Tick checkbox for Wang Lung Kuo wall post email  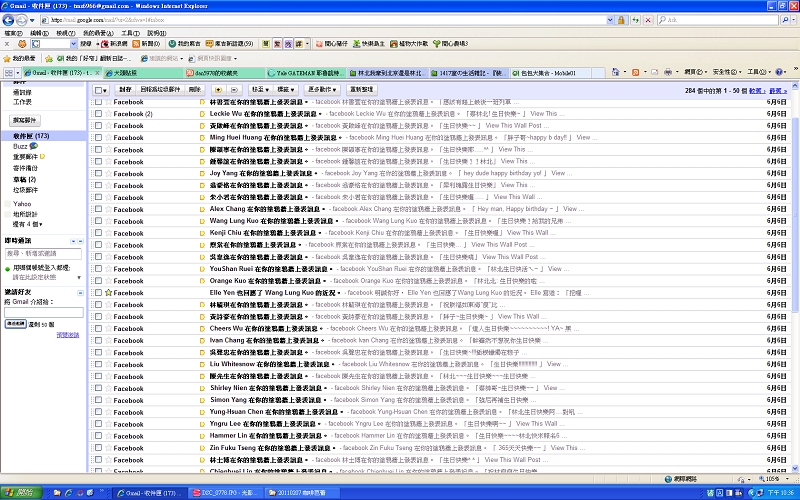(98, 221)
